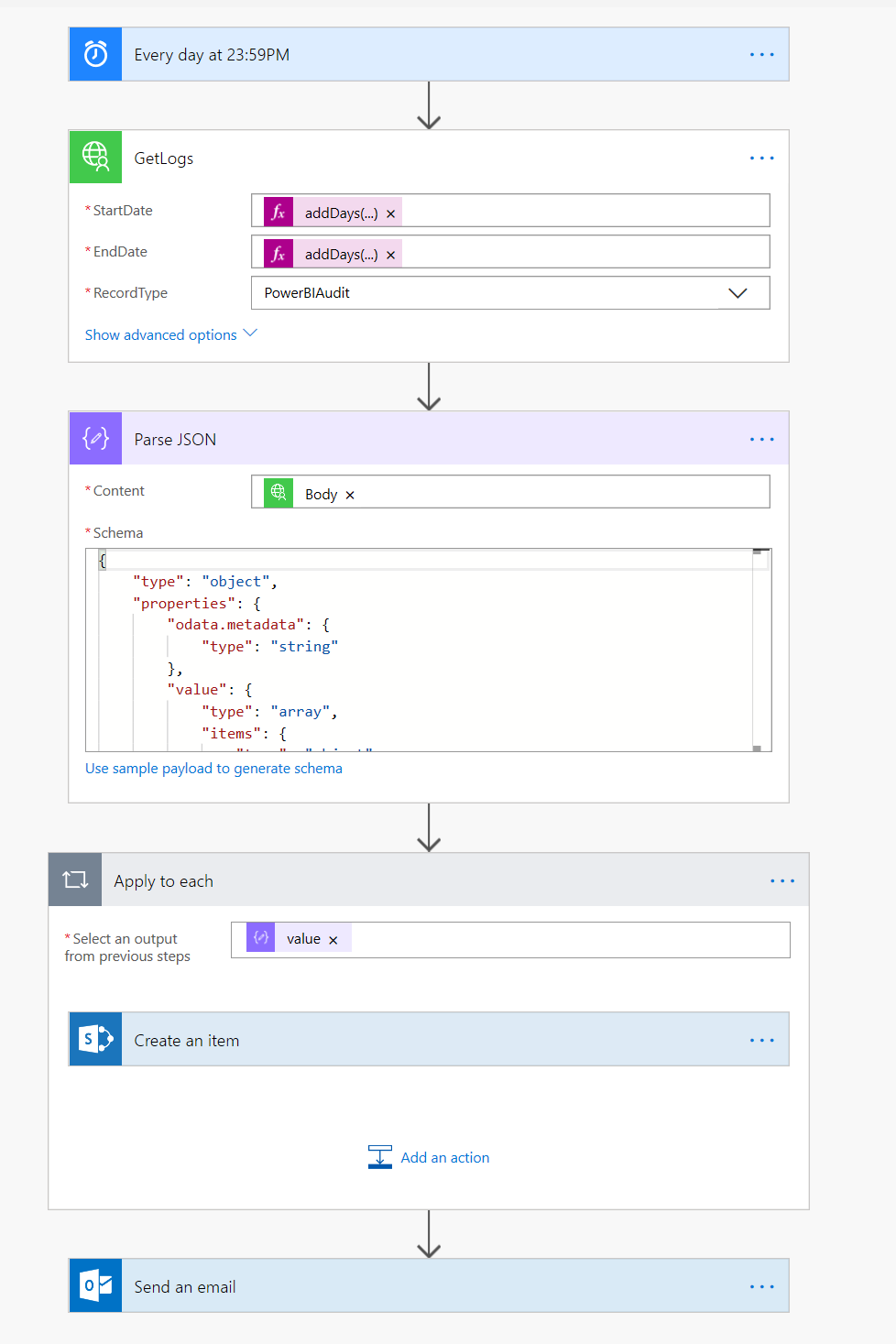Remove the Body token from Content

pyautogui.click(x=350, y=496)
